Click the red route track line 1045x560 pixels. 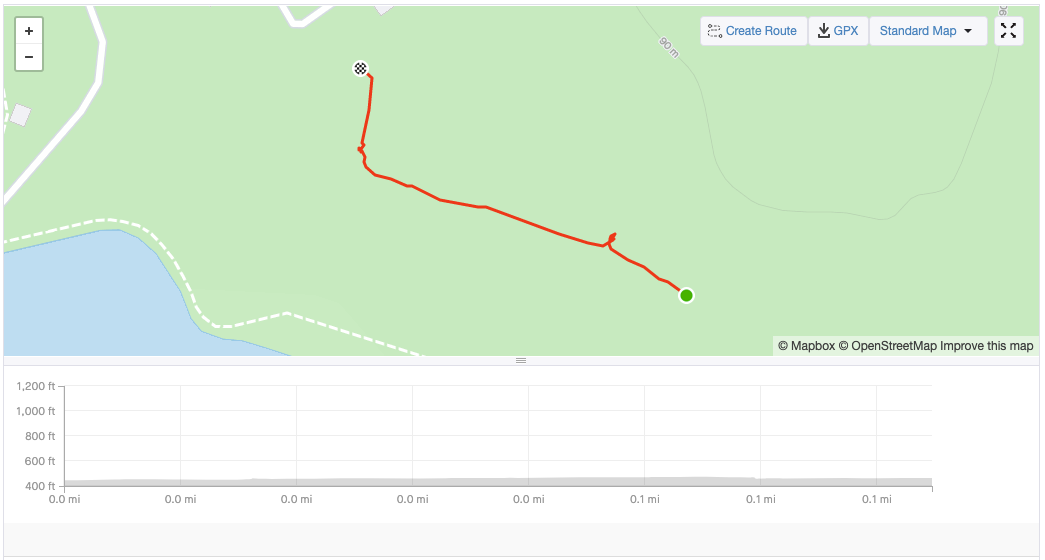pos(520,221)
